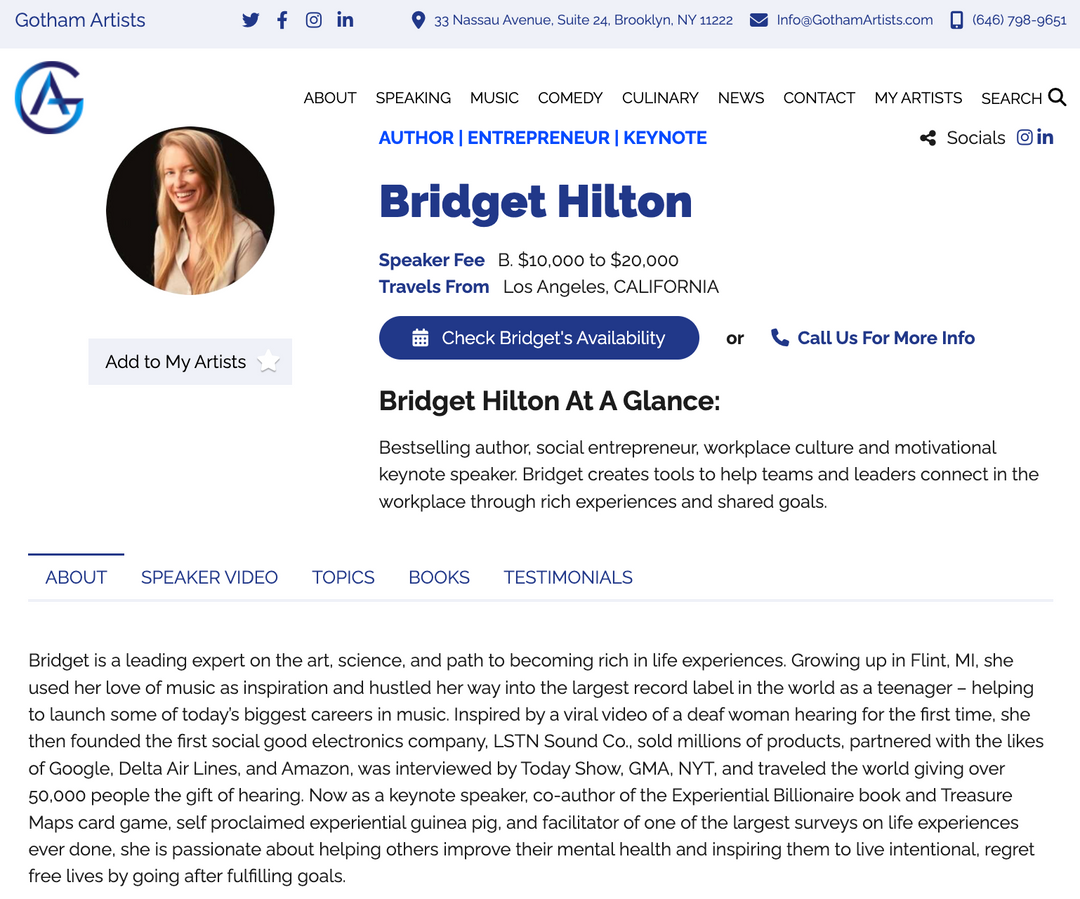Click Check Bridget's Availability button
Image resolution: width=1080 pixels, height=899 pixels.
(538, 338)
